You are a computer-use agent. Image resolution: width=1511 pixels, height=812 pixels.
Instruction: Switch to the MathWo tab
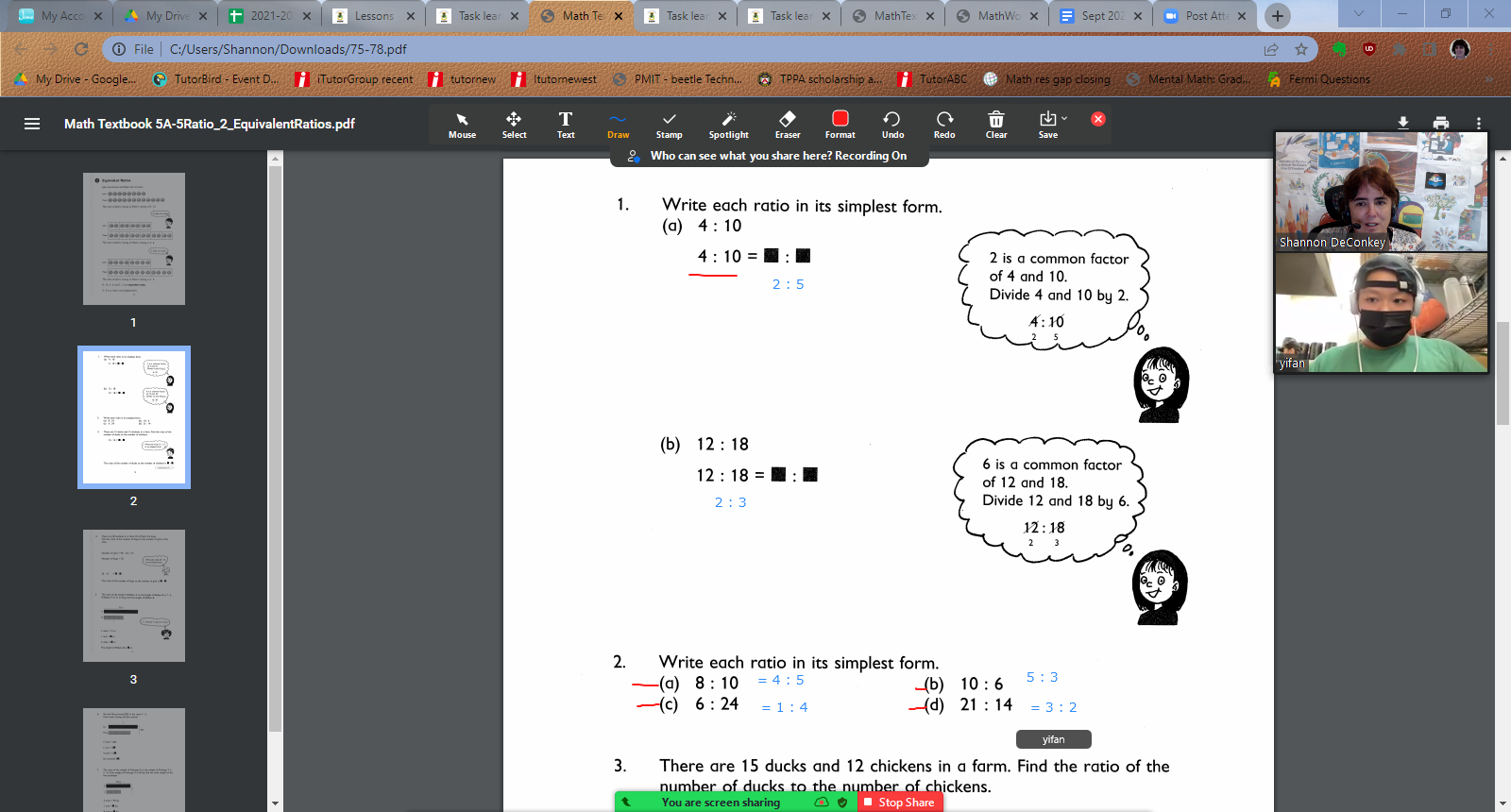[998, 16]
